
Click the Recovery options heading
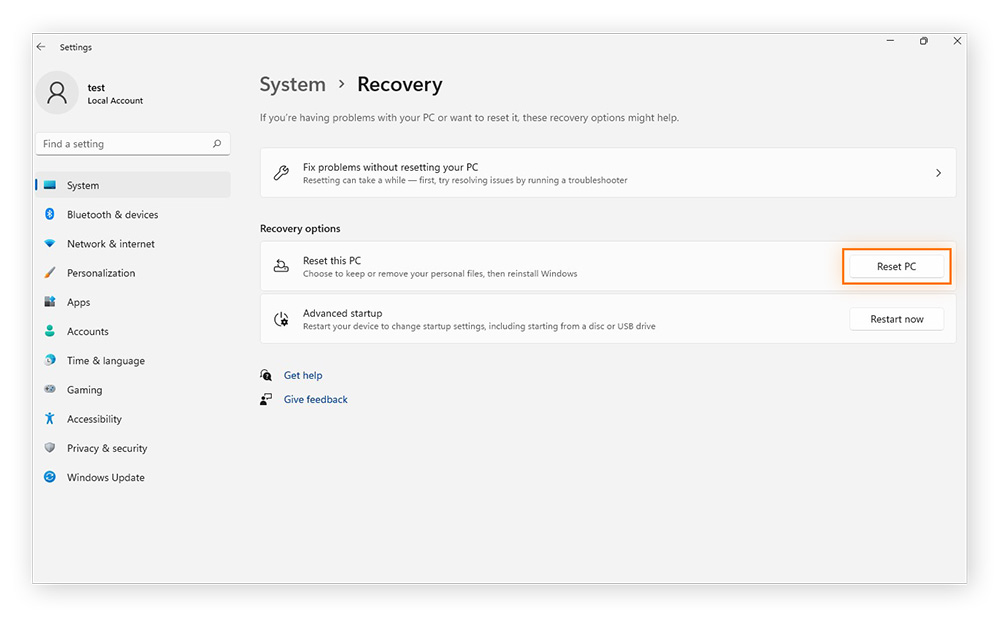click(300, 228)
